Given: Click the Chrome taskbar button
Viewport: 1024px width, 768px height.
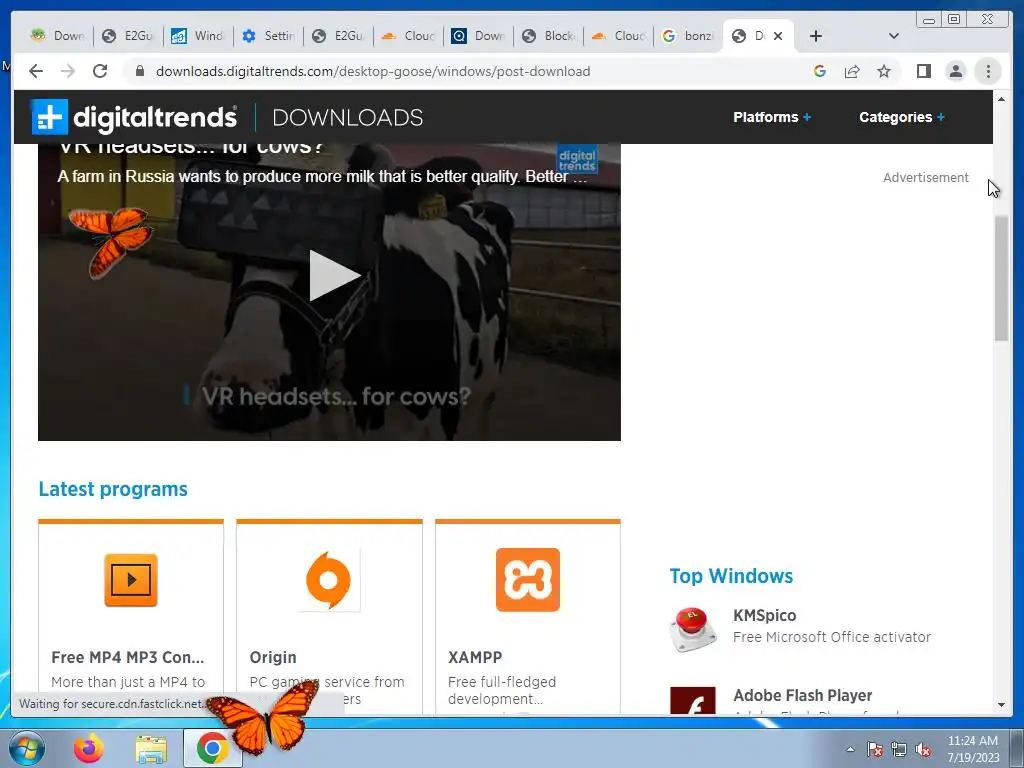Looking at the screenshot, I should [x=212, y=748].
